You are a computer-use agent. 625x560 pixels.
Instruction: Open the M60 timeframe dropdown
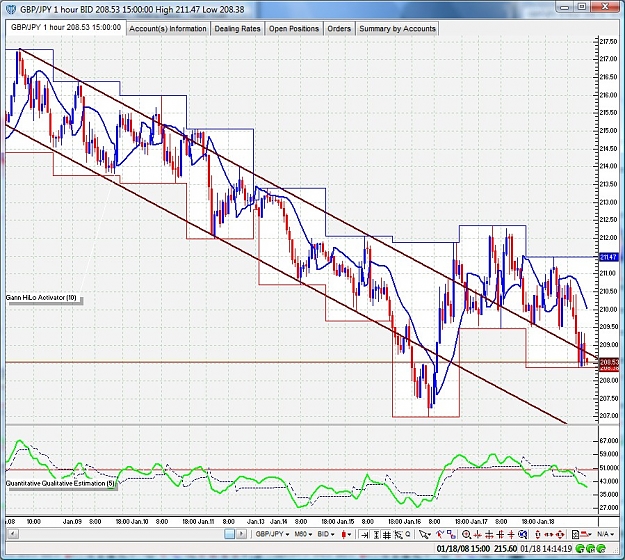coord(303,534)
